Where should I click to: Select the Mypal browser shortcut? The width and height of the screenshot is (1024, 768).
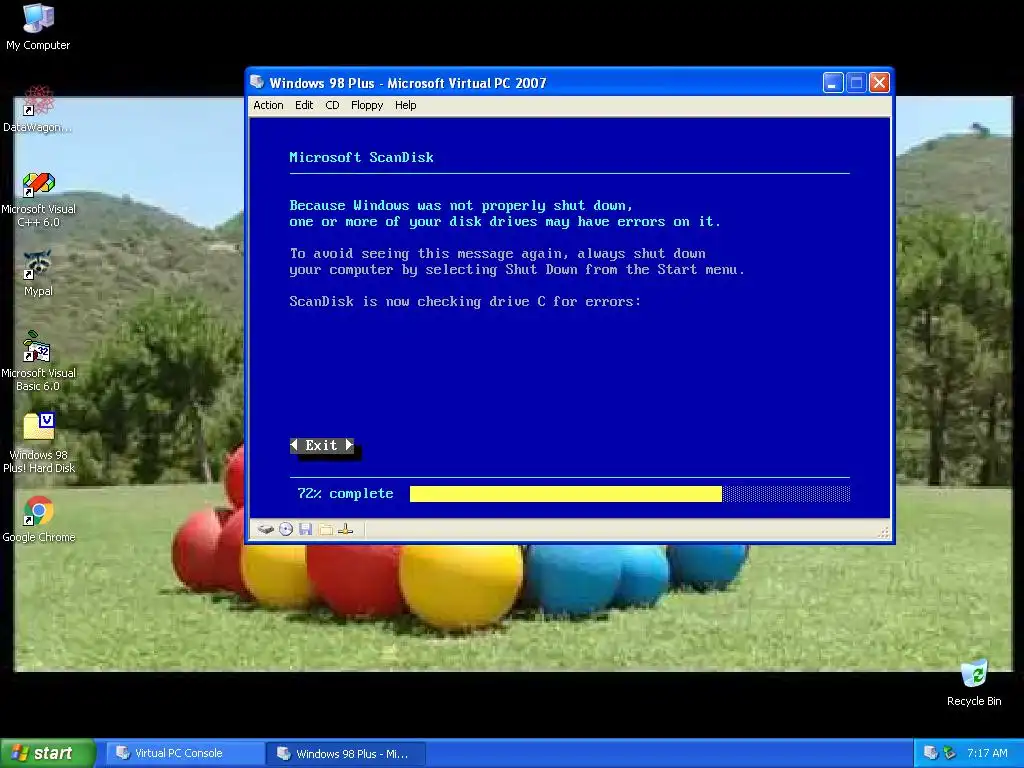click(x=38, y=274)
